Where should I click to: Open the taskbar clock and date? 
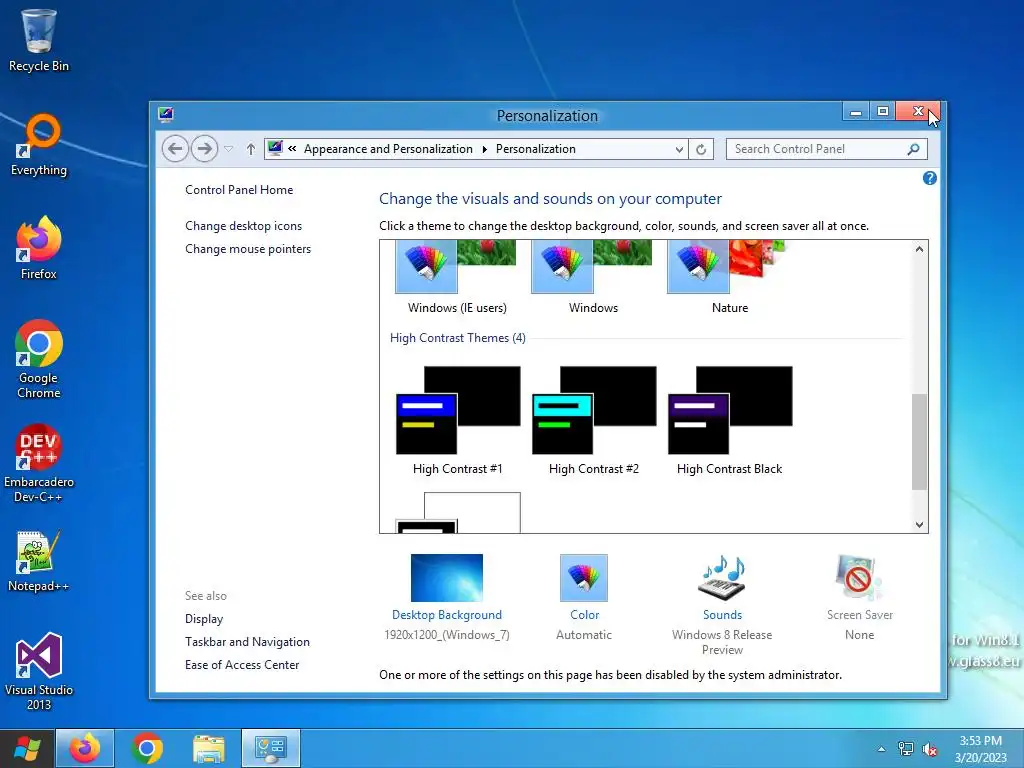point(980,749)
